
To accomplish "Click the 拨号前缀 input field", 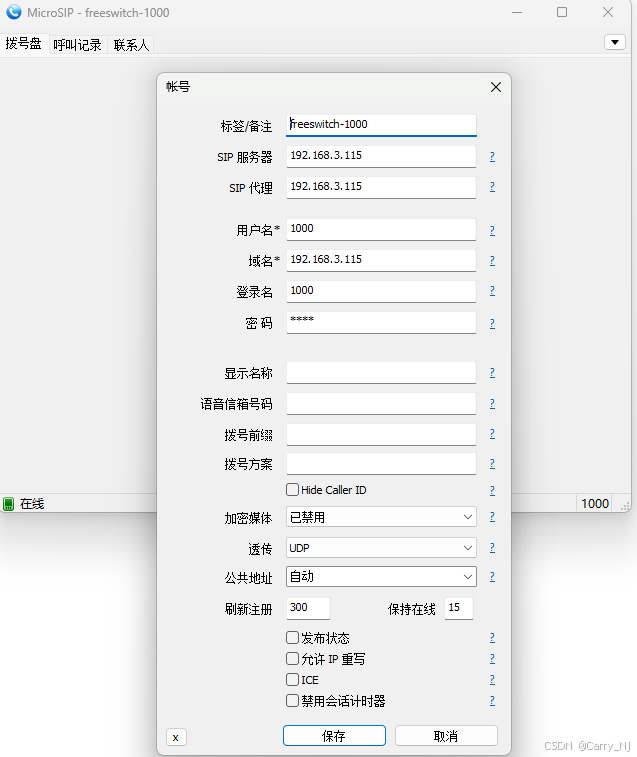I will tap(381, 434).
